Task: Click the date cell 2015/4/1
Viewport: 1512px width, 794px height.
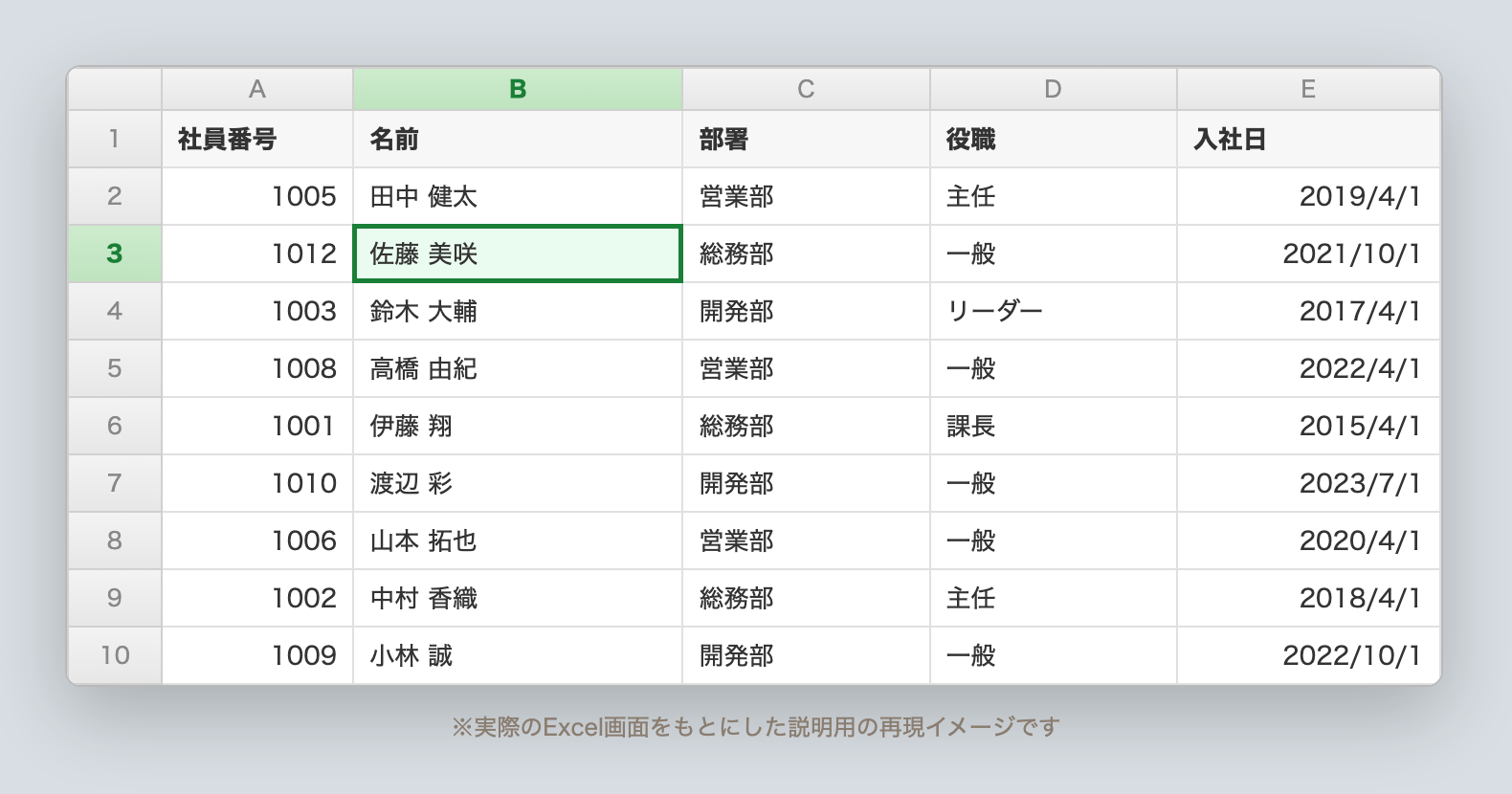Action: (x=1308, y=426)
